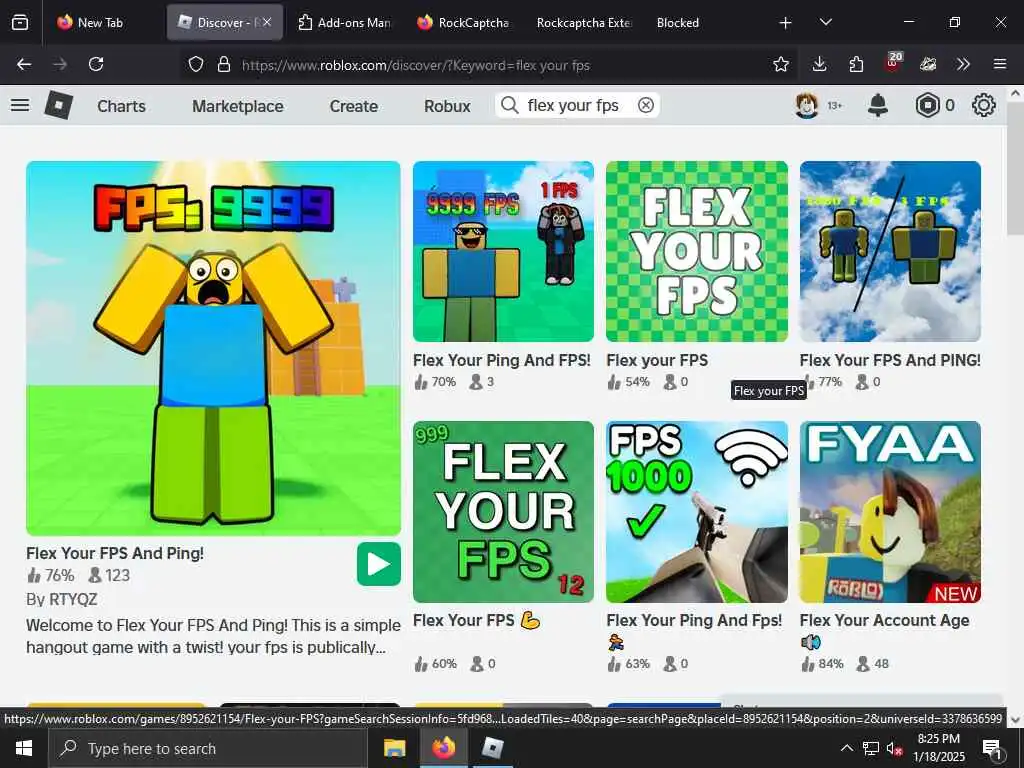
Task: Switch to the Blocked tab
Action: click(x=678, y=22)
